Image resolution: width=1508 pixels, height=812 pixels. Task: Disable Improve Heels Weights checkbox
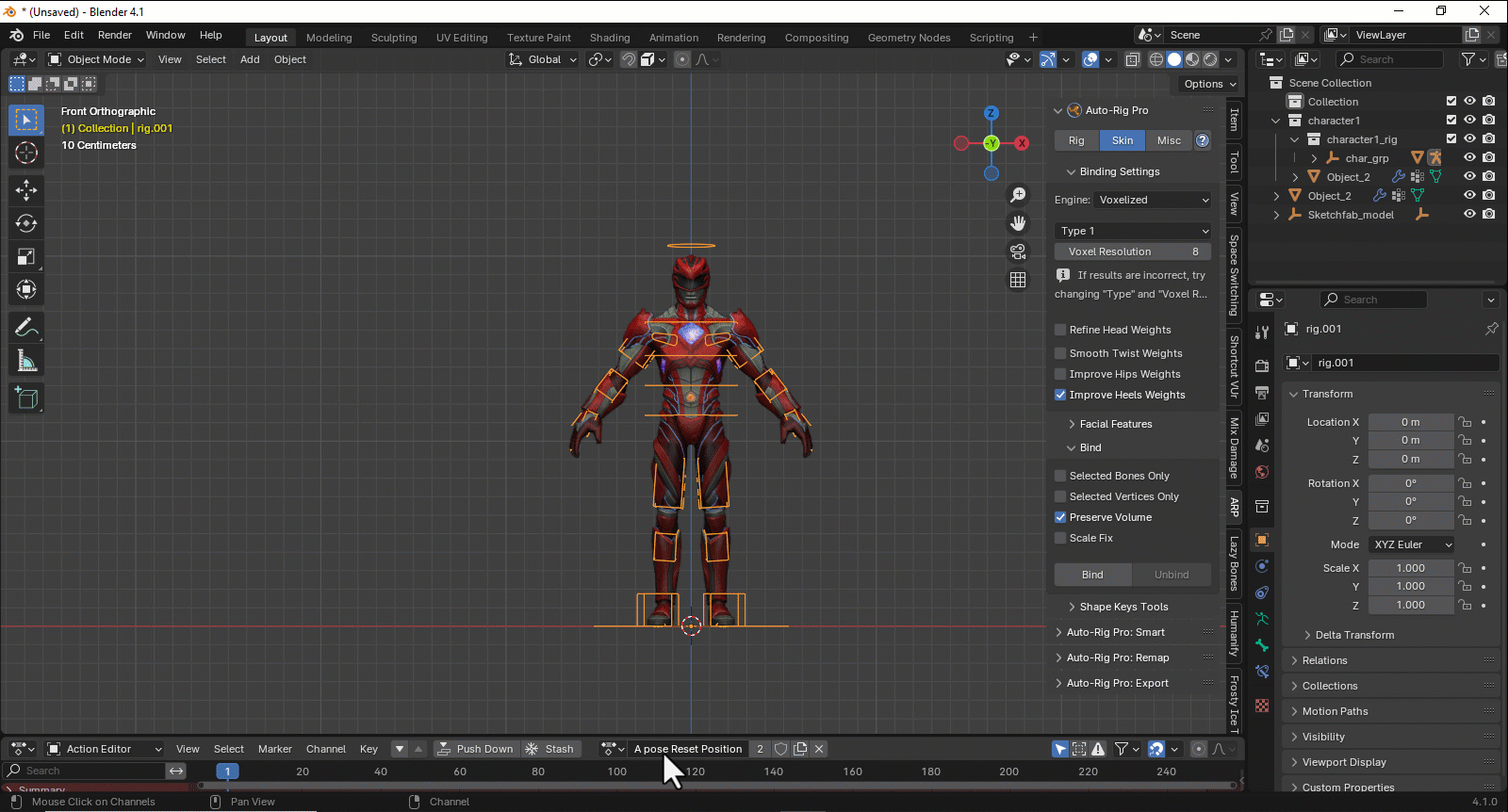pos(1060,395)
